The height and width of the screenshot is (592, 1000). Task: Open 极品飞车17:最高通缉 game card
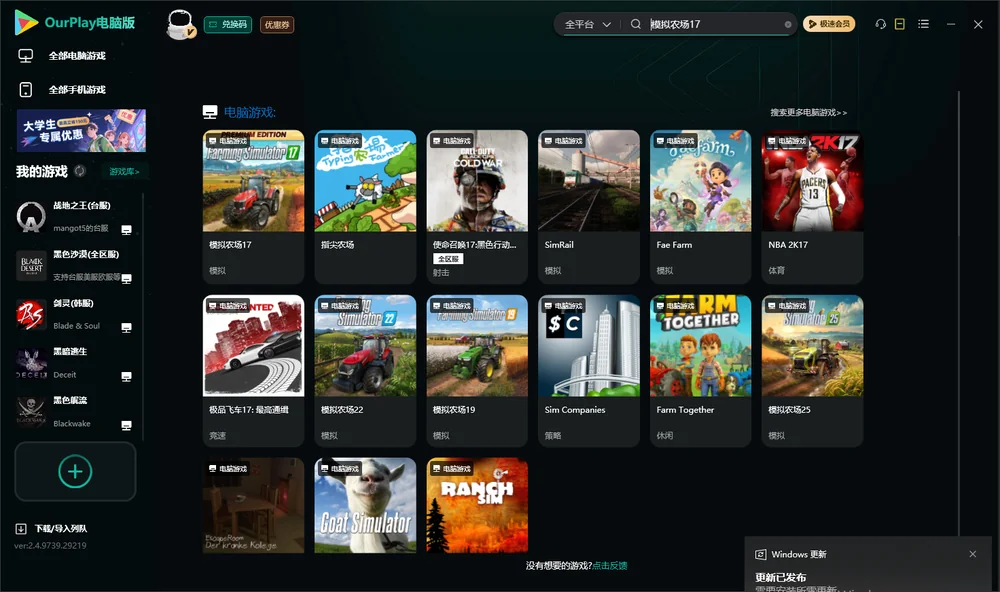click(253, 371)
